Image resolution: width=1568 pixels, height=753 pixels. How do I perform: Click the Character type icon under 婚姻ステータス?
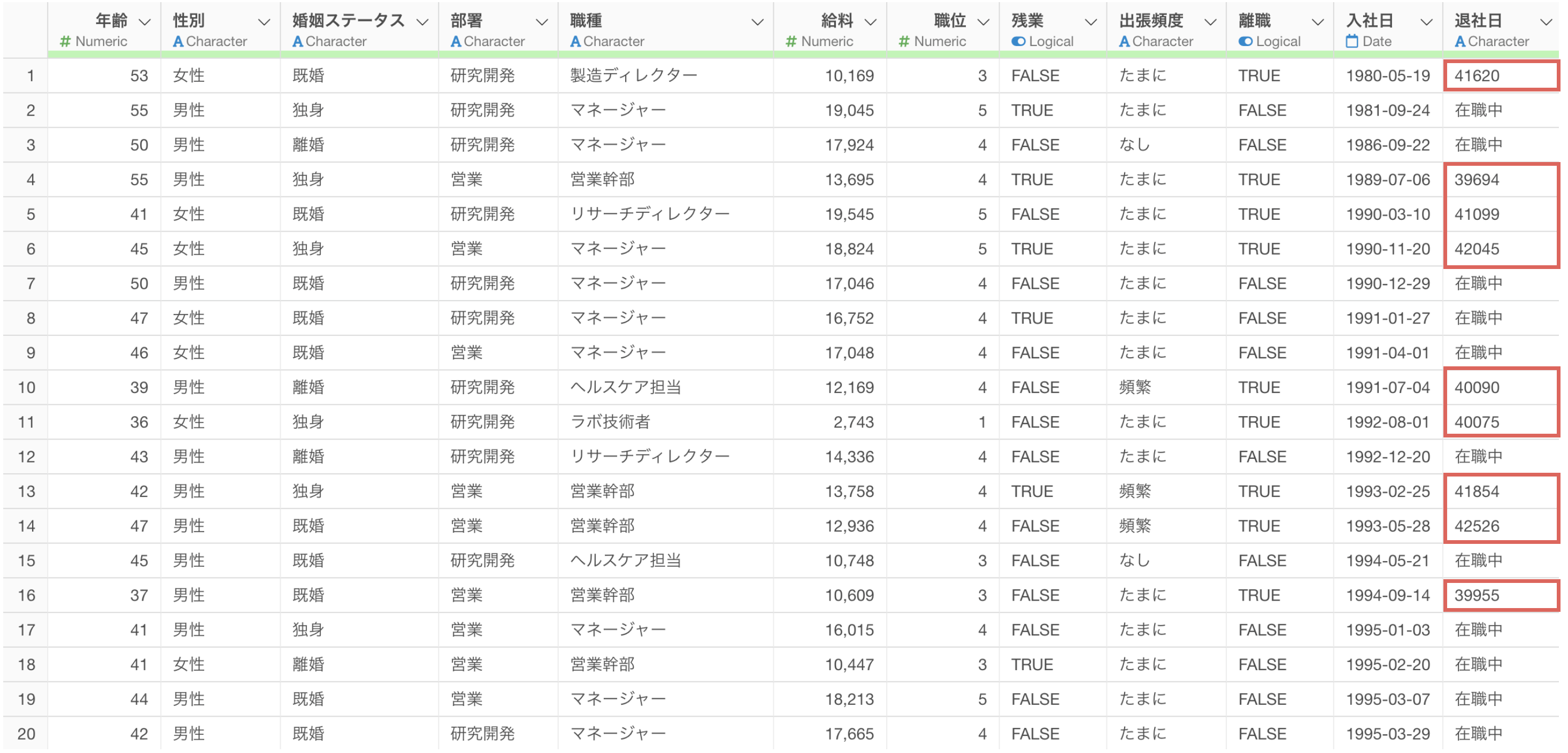(297, 41)
